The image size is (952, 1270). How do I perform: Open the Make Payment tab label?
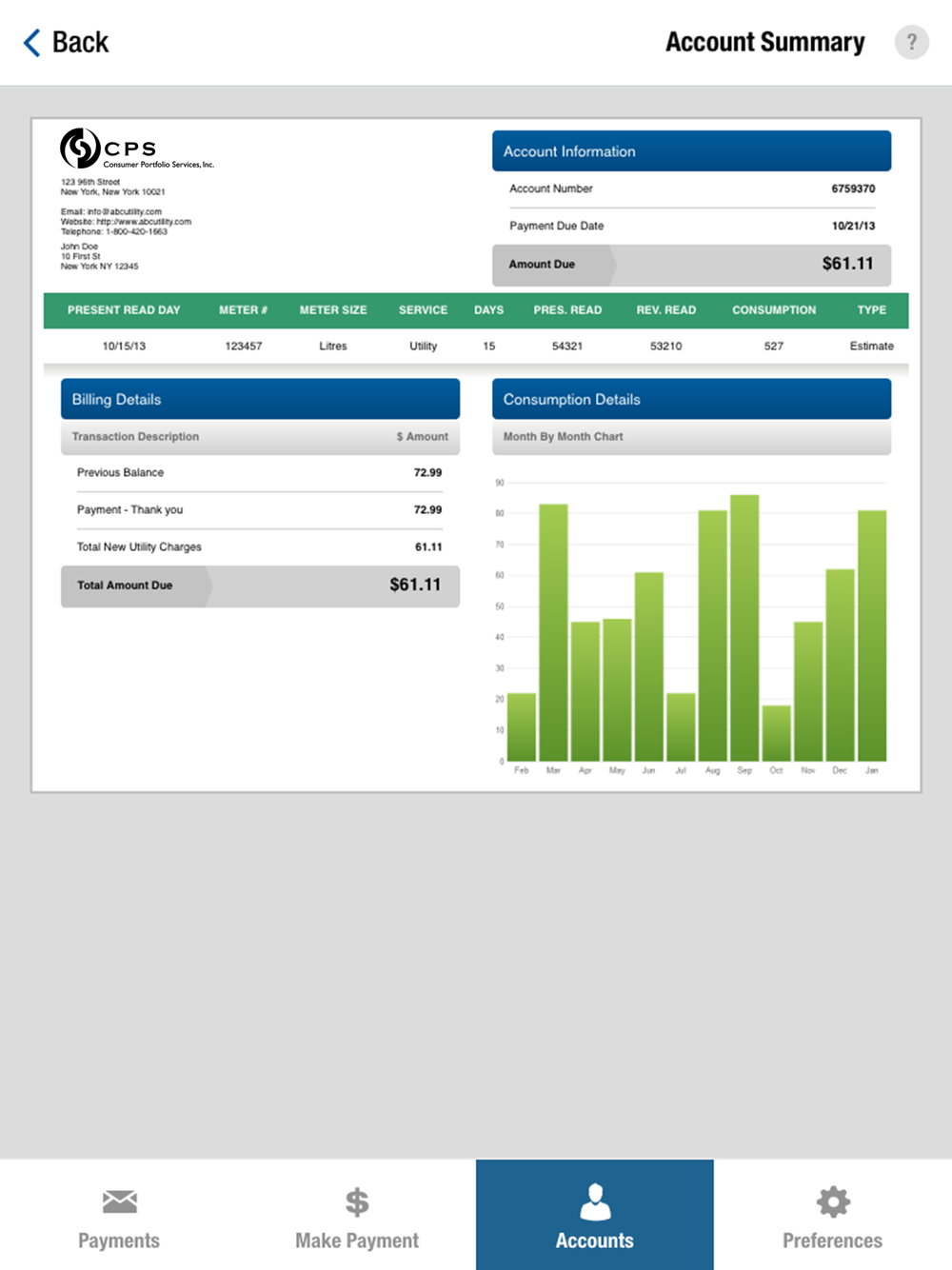(357, 1240)
